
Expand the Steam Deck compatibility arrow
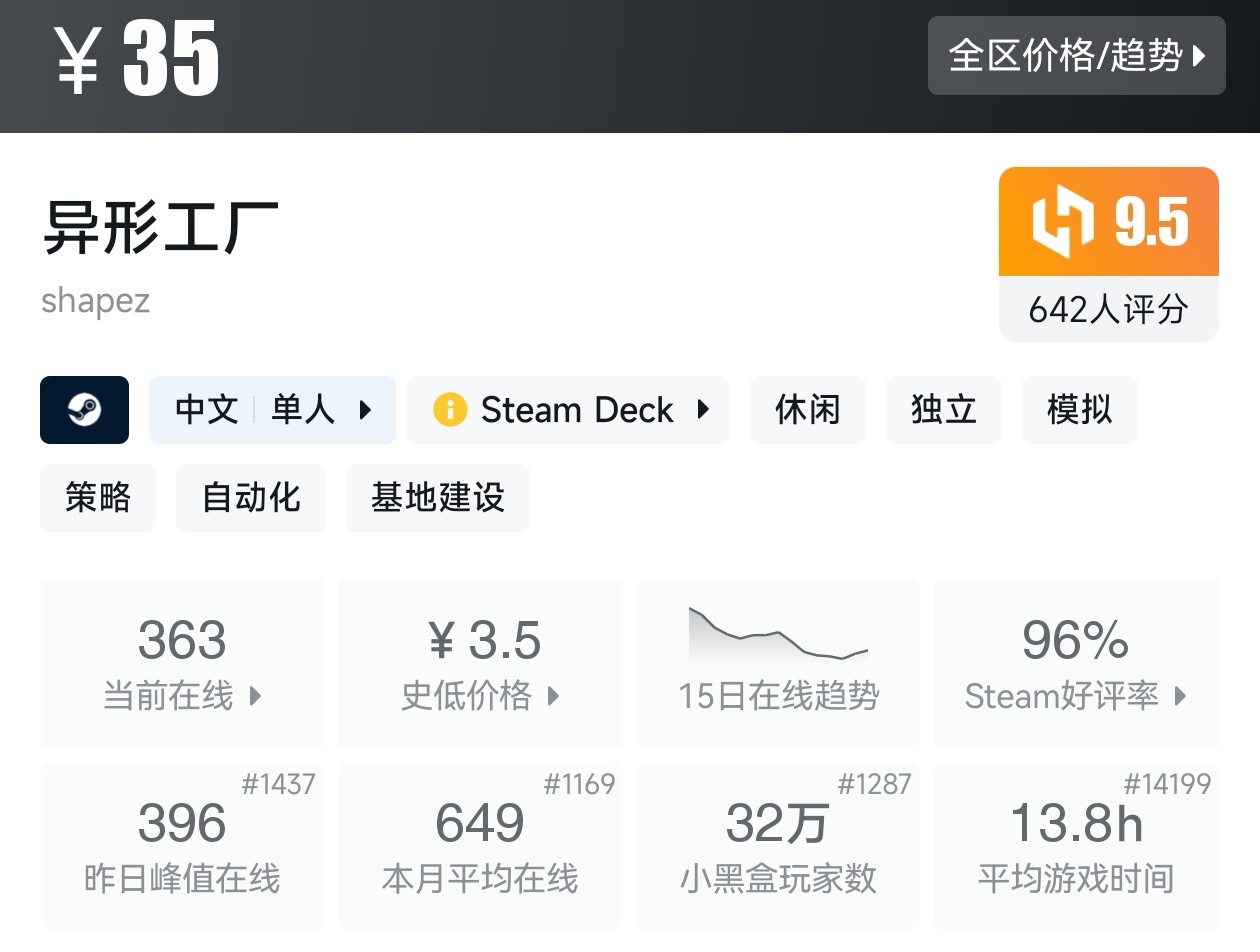(703, 410)
